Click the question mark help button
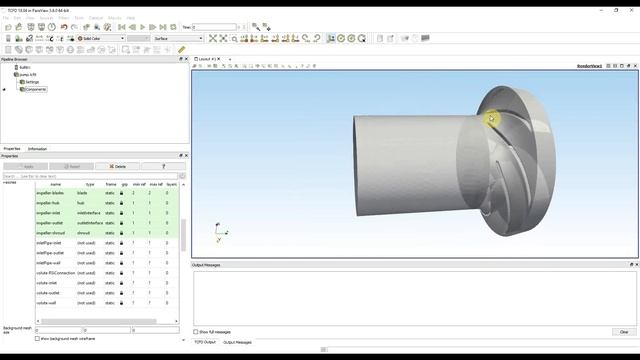640x360 pixels. [163, 167]
